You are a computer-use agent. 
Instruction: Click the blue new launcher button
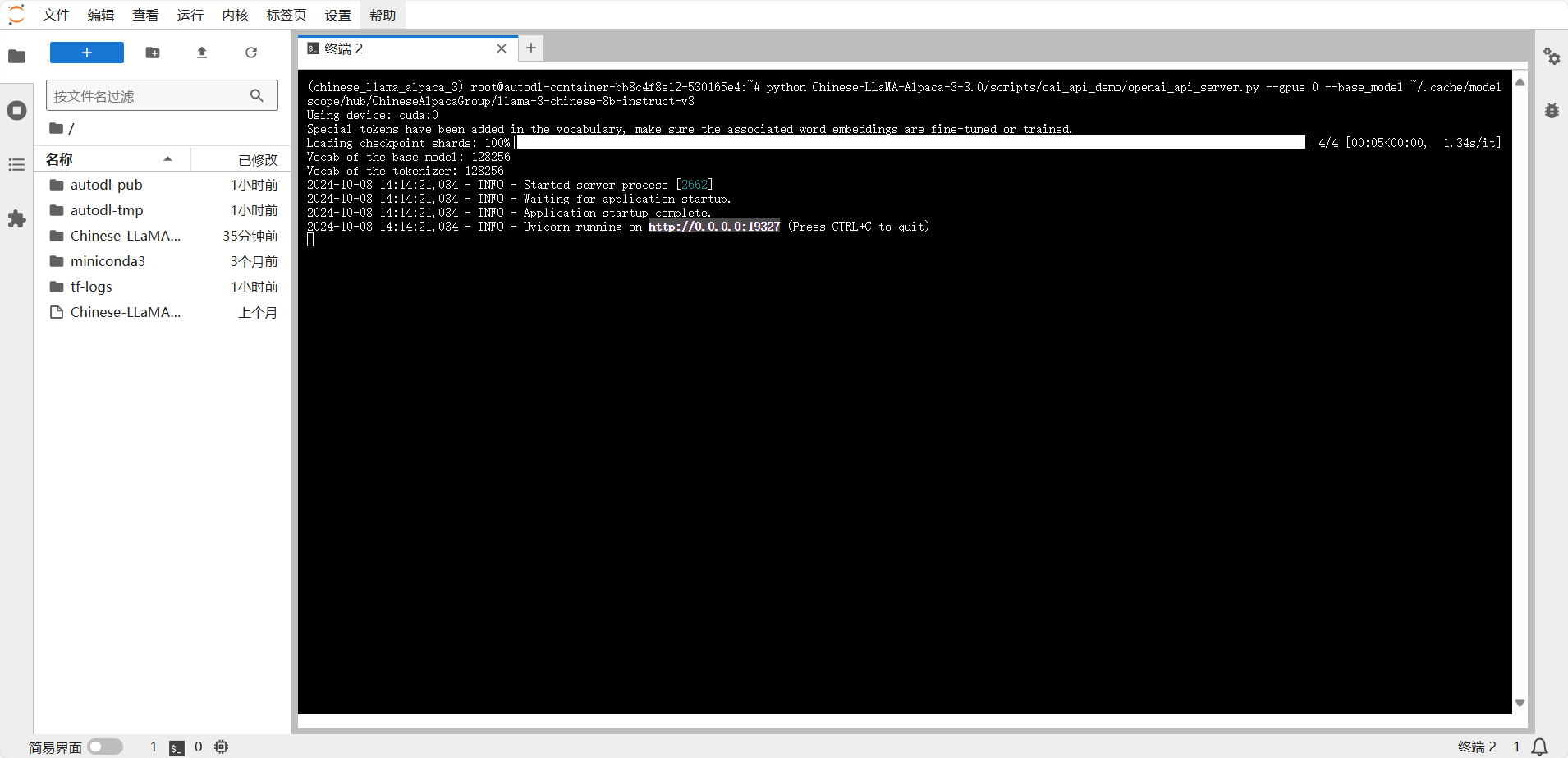point(87,53)
